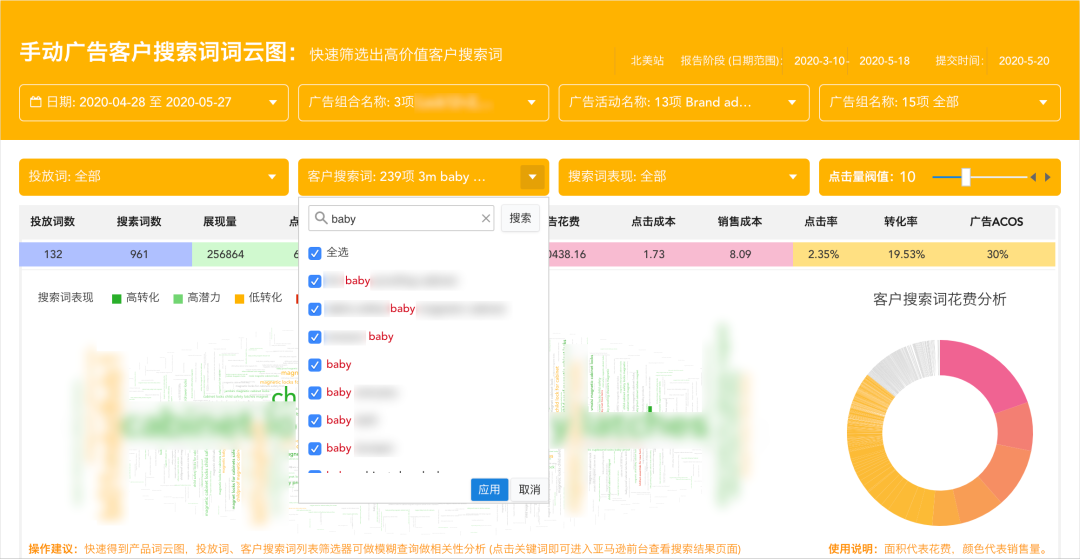Image resolution: width=1080 pixels, height=559 pixels.
Task: Click the 北美站 site label
Action: pos(647,61)
